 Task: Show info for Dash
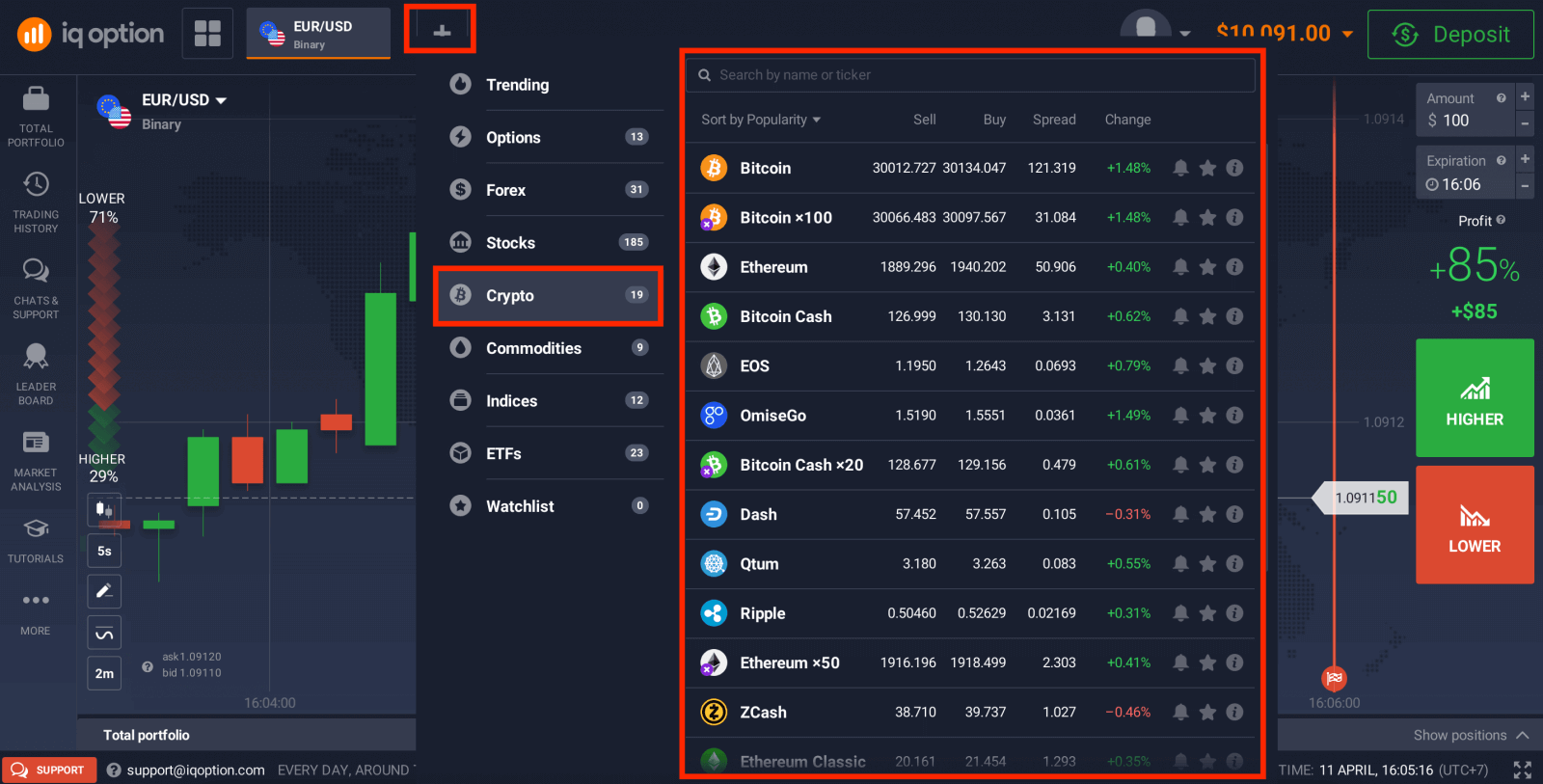click(1234, 514)
